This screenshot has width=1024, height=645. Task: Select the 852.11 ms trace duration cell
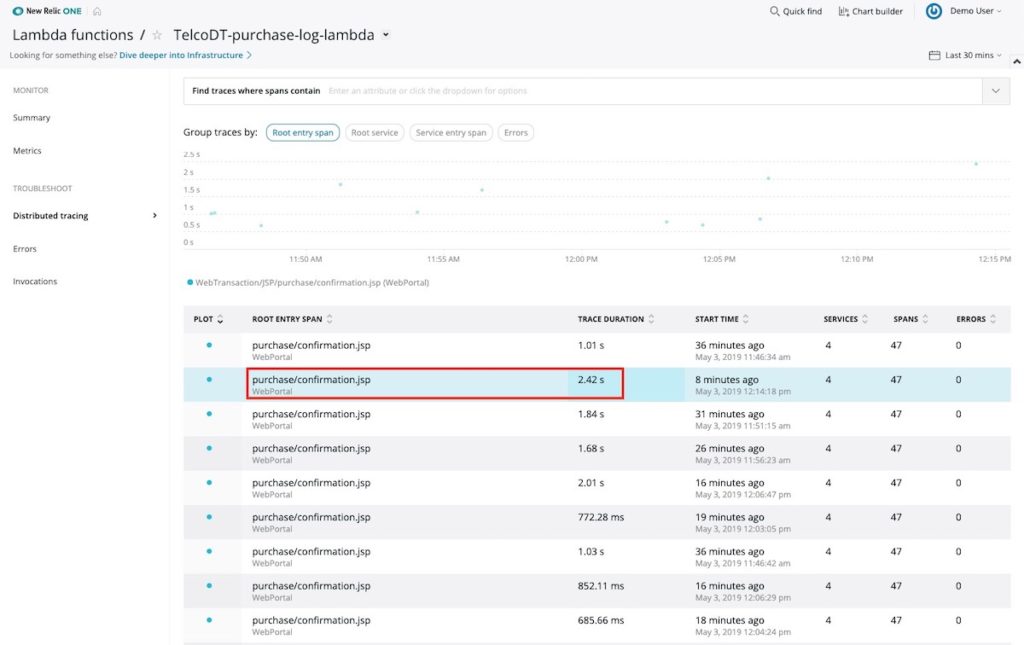pos(601,586)
